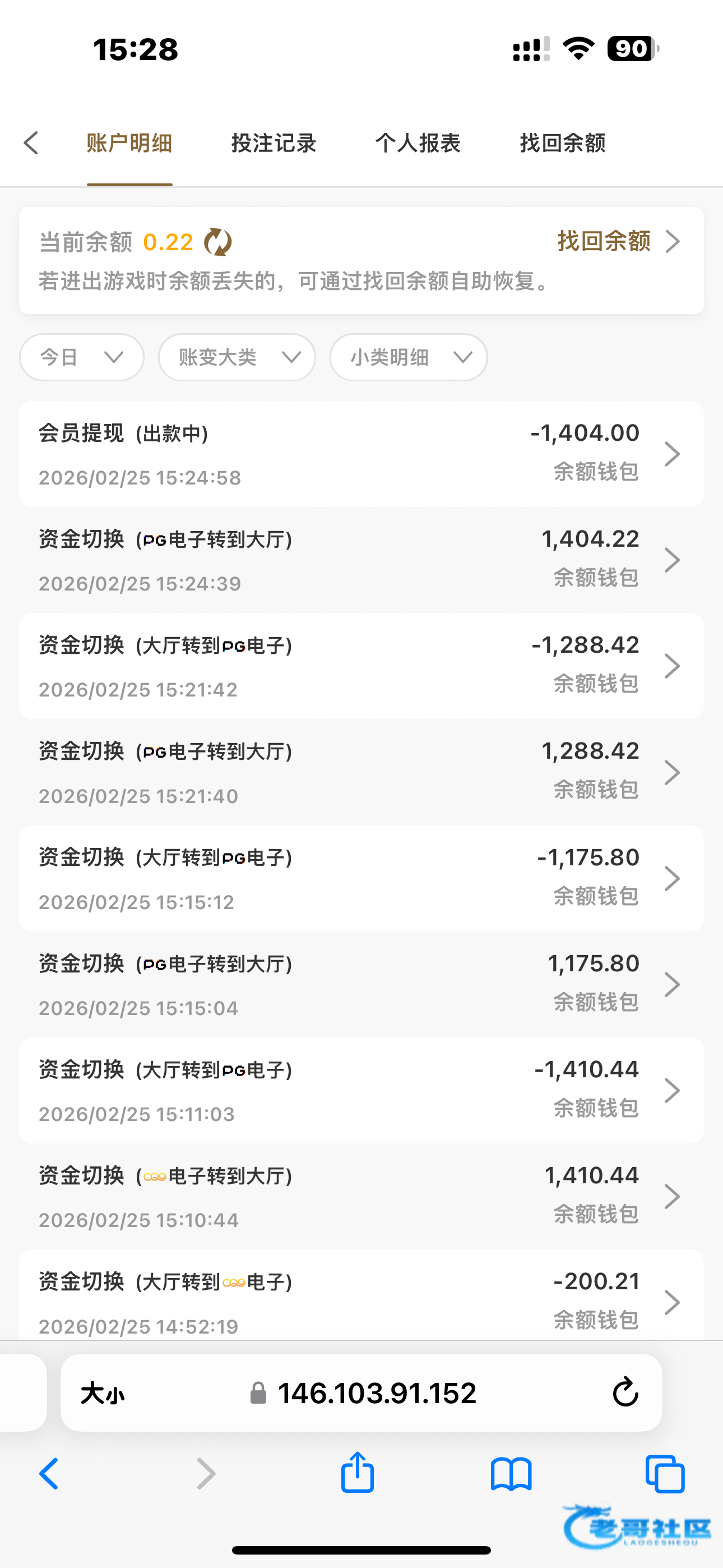Expand chevron on the 1,404.22 transfer entry
Viewport: 723px width, 1568px height.
point(672,560)
